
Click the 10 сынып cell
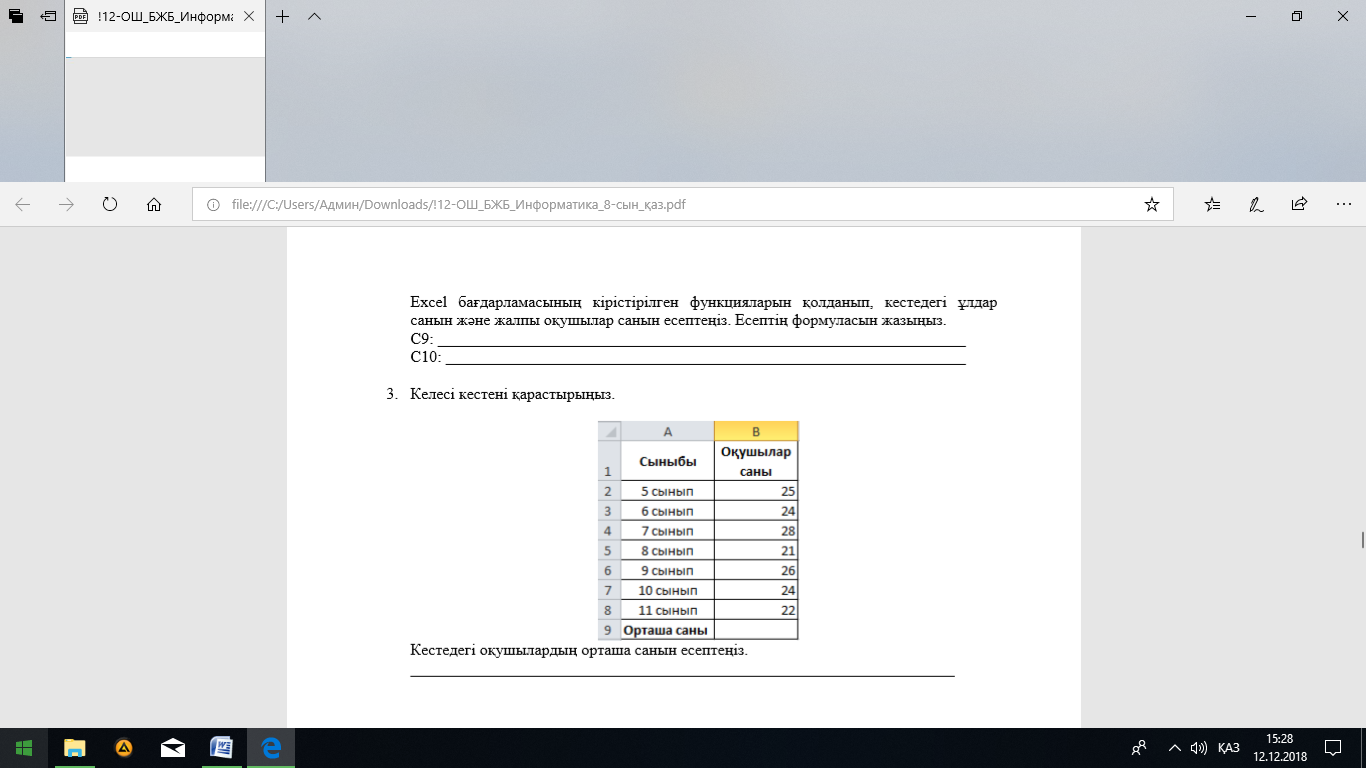(667, 590)
